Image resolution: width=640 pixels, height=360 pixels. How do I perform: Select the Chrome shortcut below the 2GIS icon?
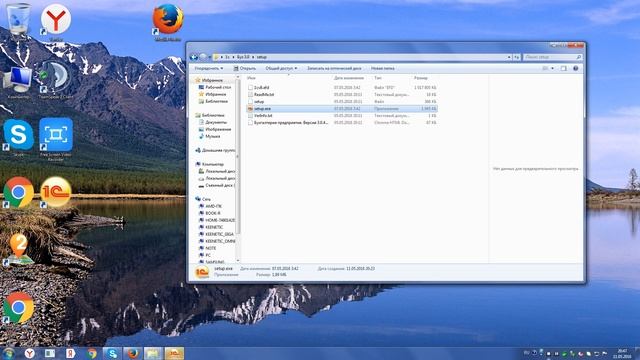[x=18, y=308]
